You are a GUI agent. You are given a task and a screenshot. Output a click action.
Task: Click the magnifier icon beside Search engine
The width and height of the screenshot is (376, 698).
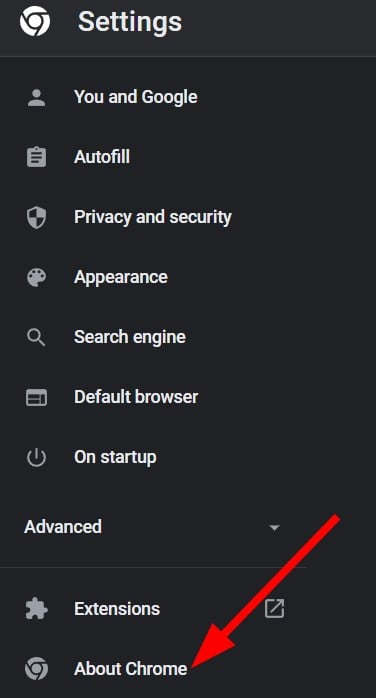(x=36, y=337)
